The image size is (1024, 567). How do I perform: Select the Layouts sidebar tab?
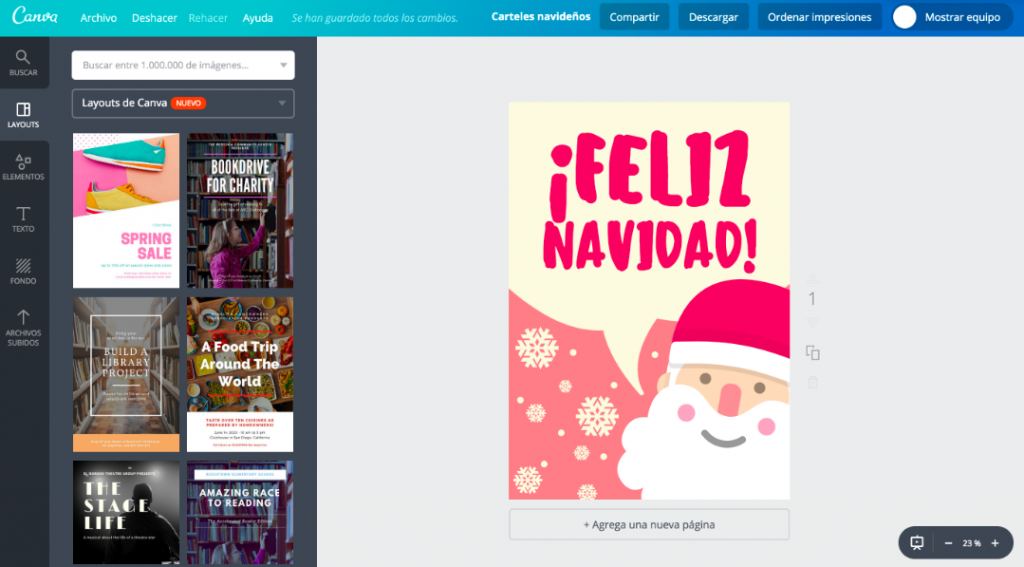pos(23,115)
